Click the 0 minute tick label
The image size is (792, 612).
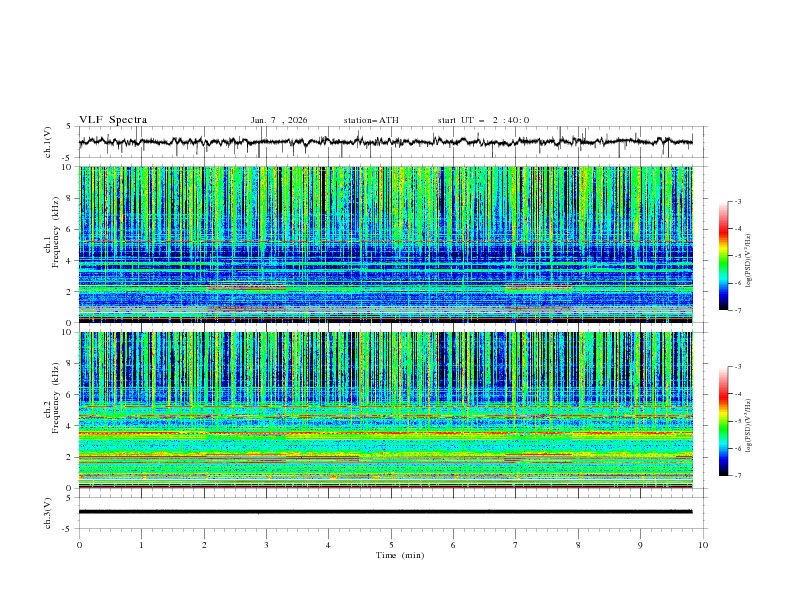[79, 545]
